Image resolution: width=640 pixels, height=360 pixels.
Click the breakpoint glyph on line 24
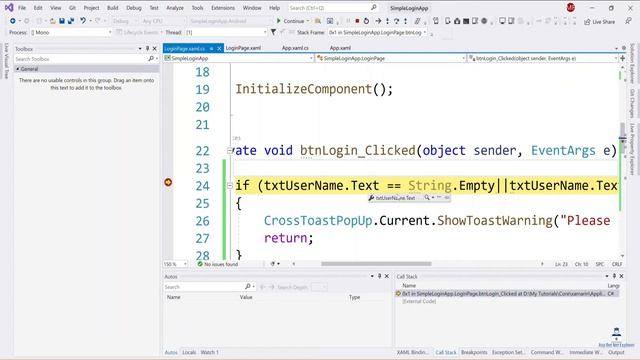coord(168,182)
